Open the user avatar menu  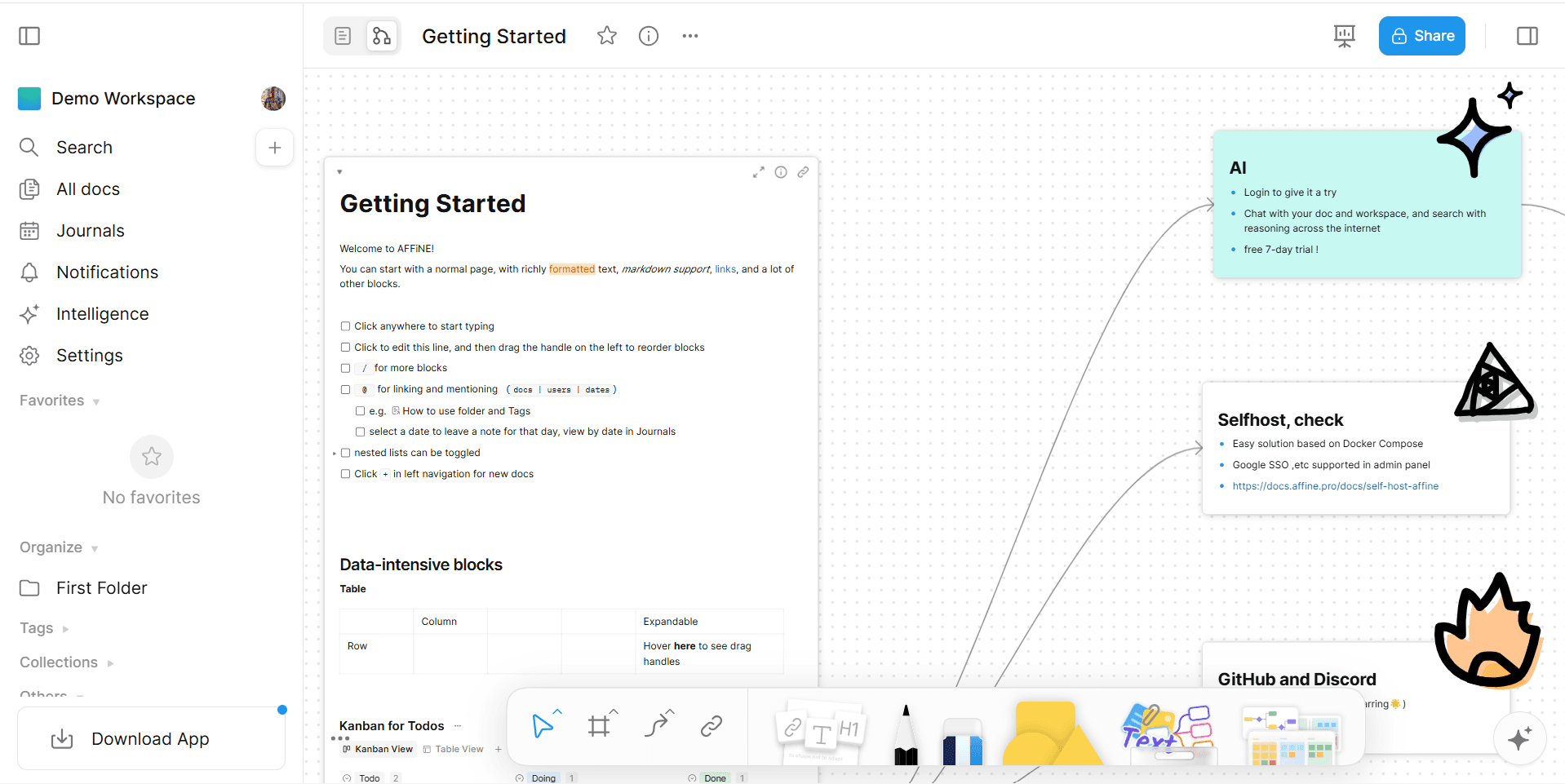coord(273,99)
